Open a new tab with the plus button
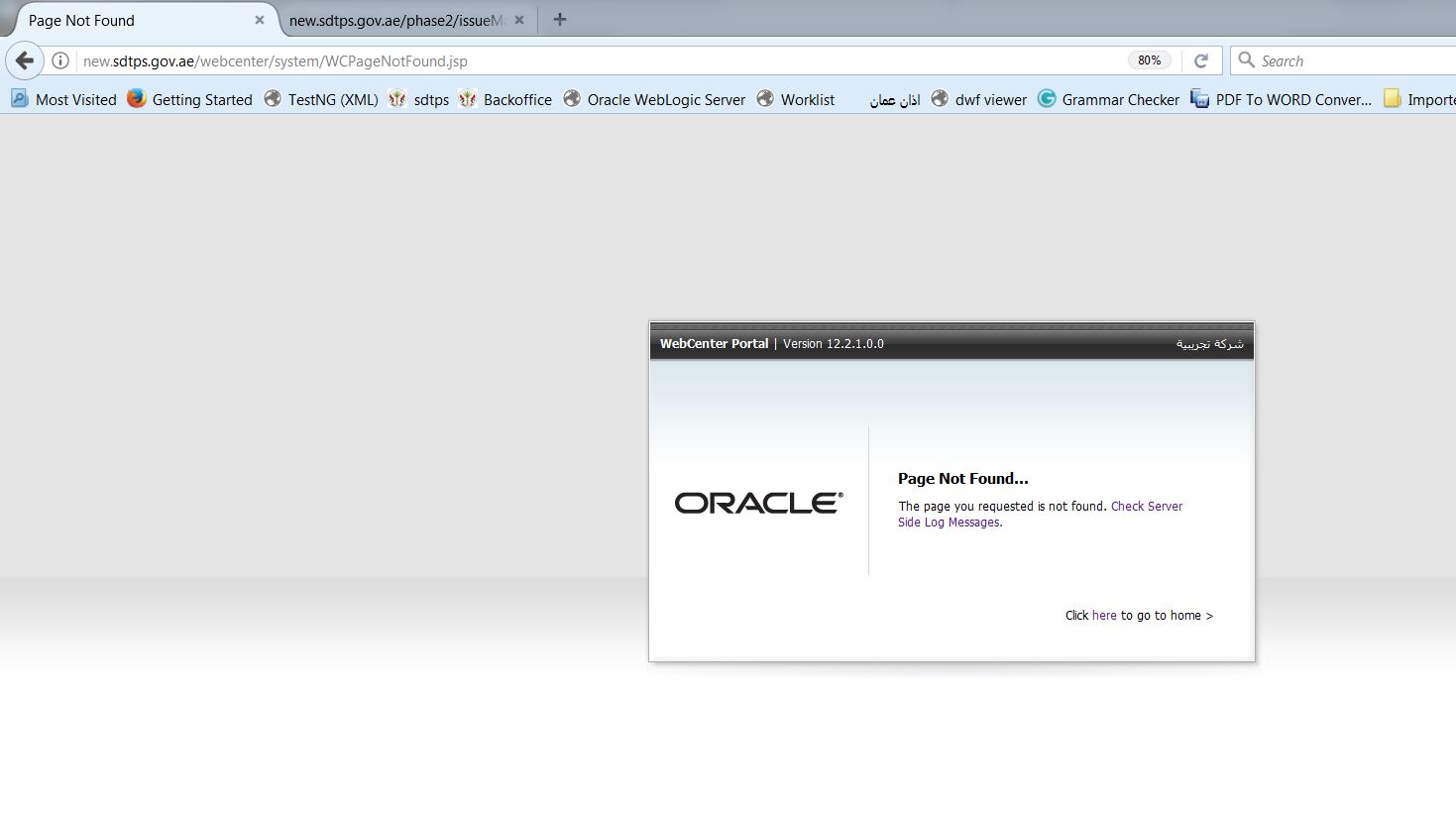Viewport: 1456px width, 817px height. tap(560, 19)
